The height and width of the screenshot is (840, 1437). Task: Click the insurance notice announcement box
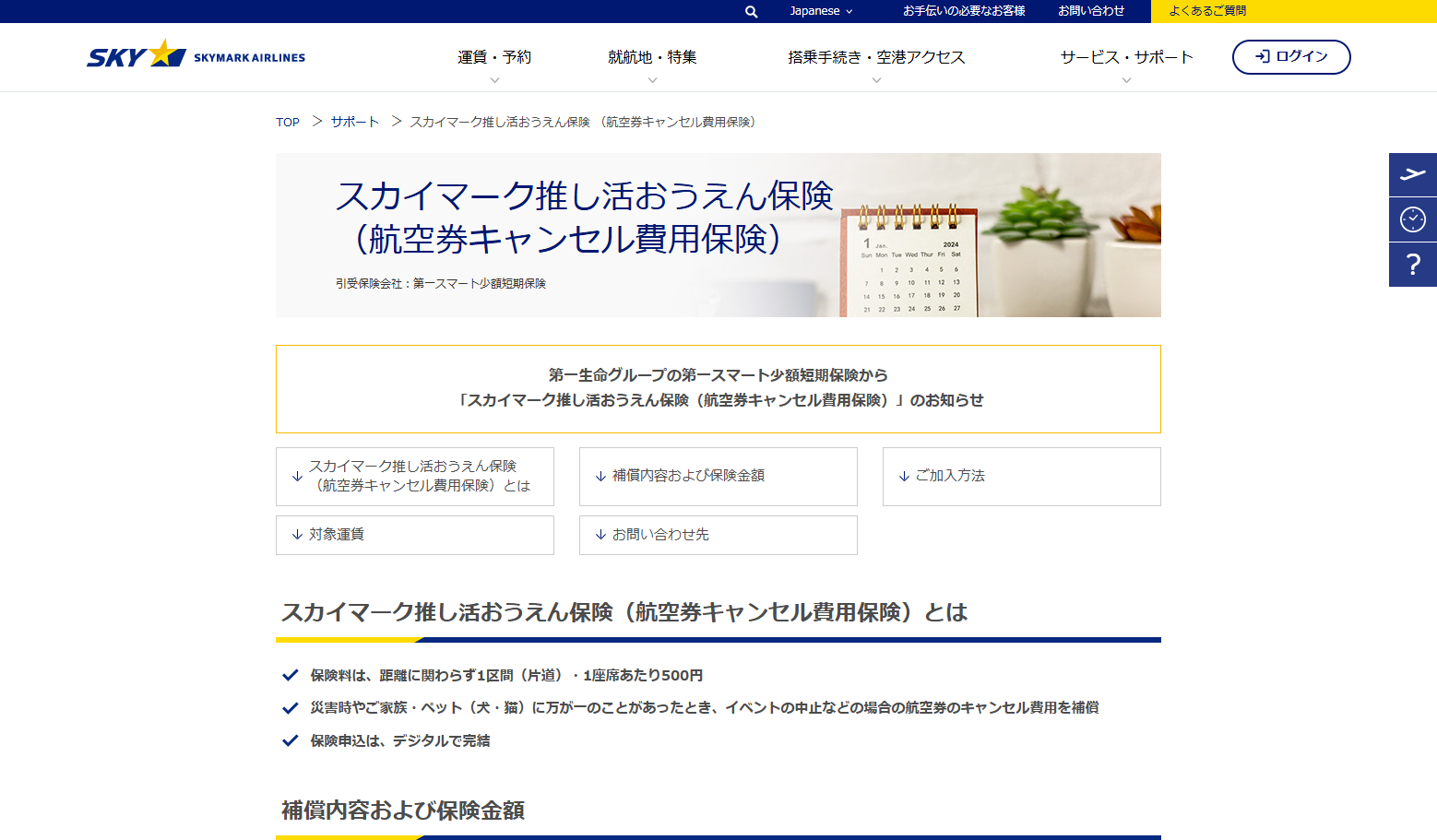(718, 388)
